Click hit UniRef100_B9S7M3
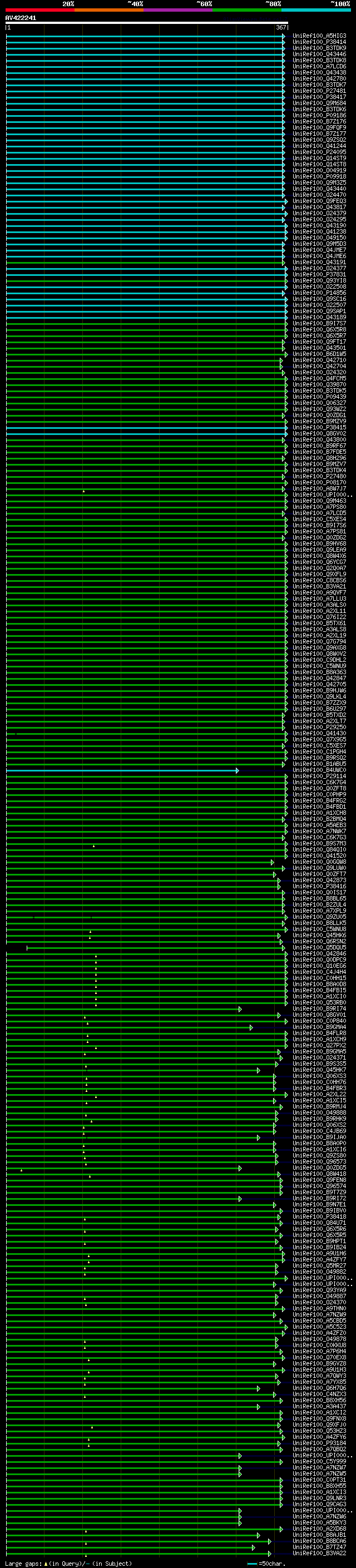This screenshot has width=356, height=1568. pos(319,844)
